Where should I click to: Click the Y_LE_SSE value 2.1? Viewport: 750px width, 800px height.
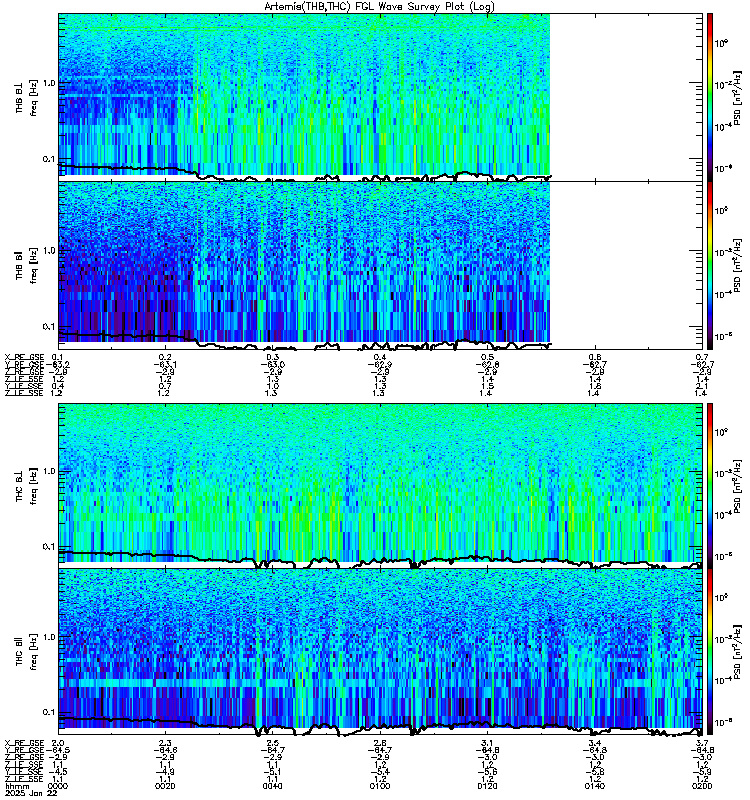pyautogui.click(x=702, y=386)
